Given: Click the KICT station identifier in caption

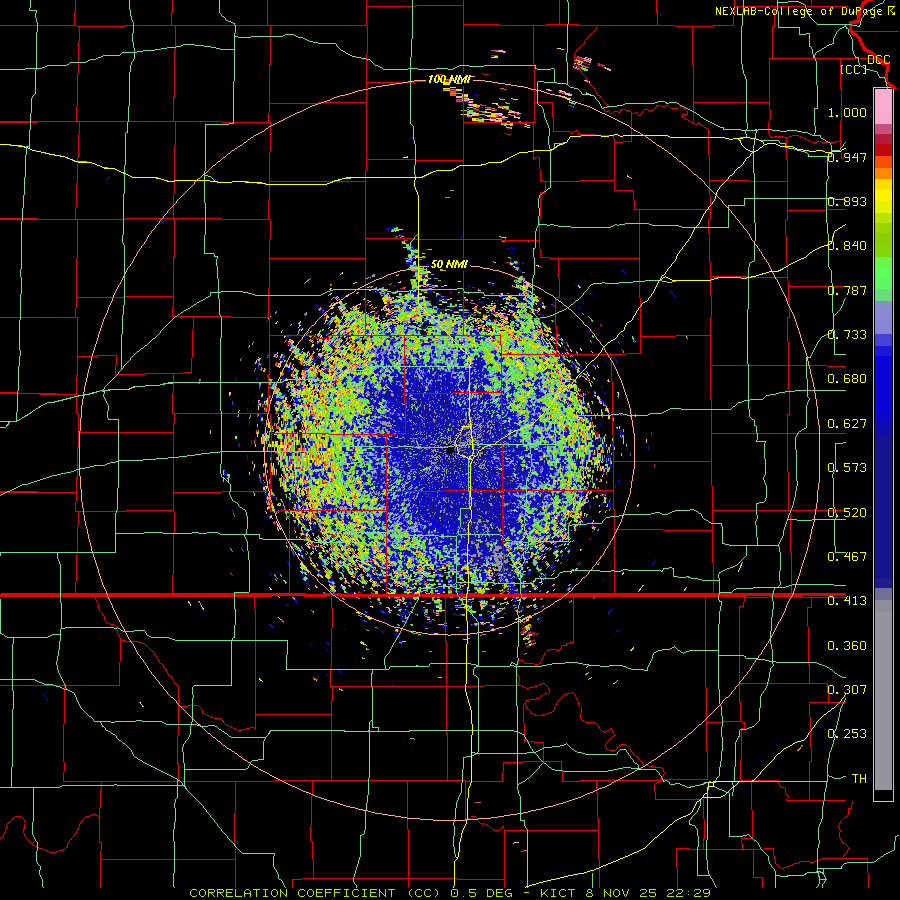Looking at the screenshot, I should (557, 893).
